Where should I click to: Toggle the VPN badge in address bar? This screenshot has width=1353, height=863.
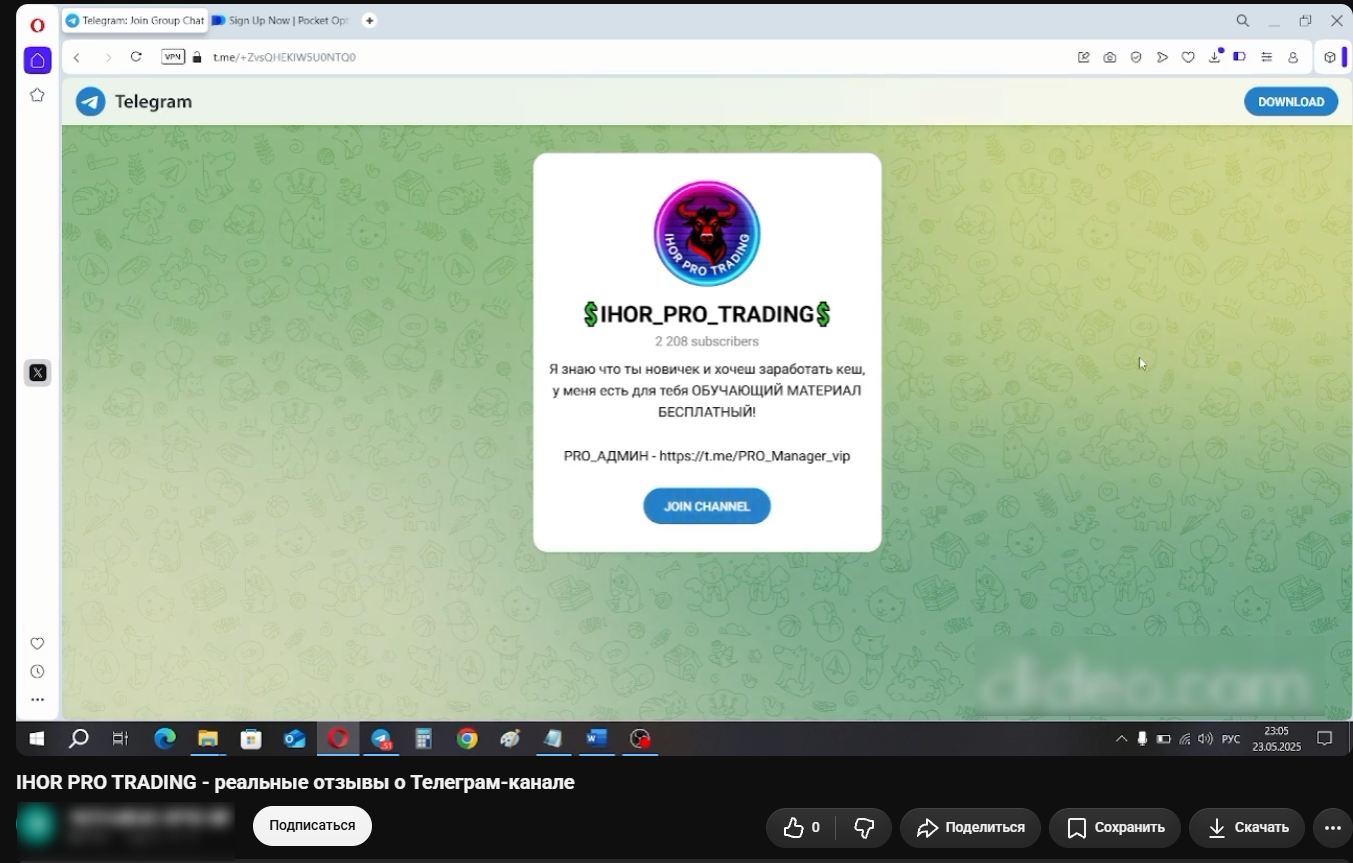(173, 57)
